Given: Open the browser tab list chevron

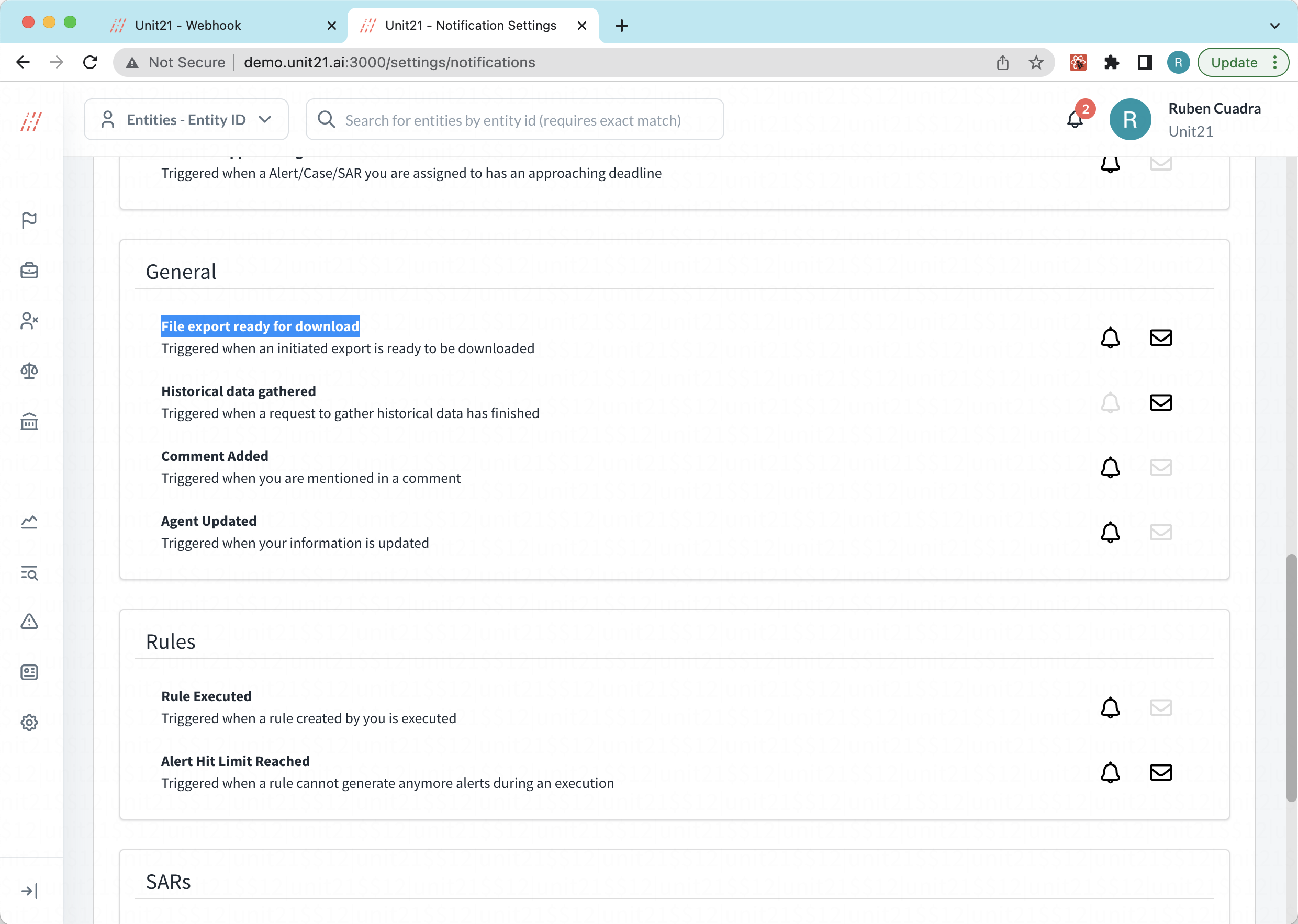Looking at the screenshot, I should pos(1274,26).
